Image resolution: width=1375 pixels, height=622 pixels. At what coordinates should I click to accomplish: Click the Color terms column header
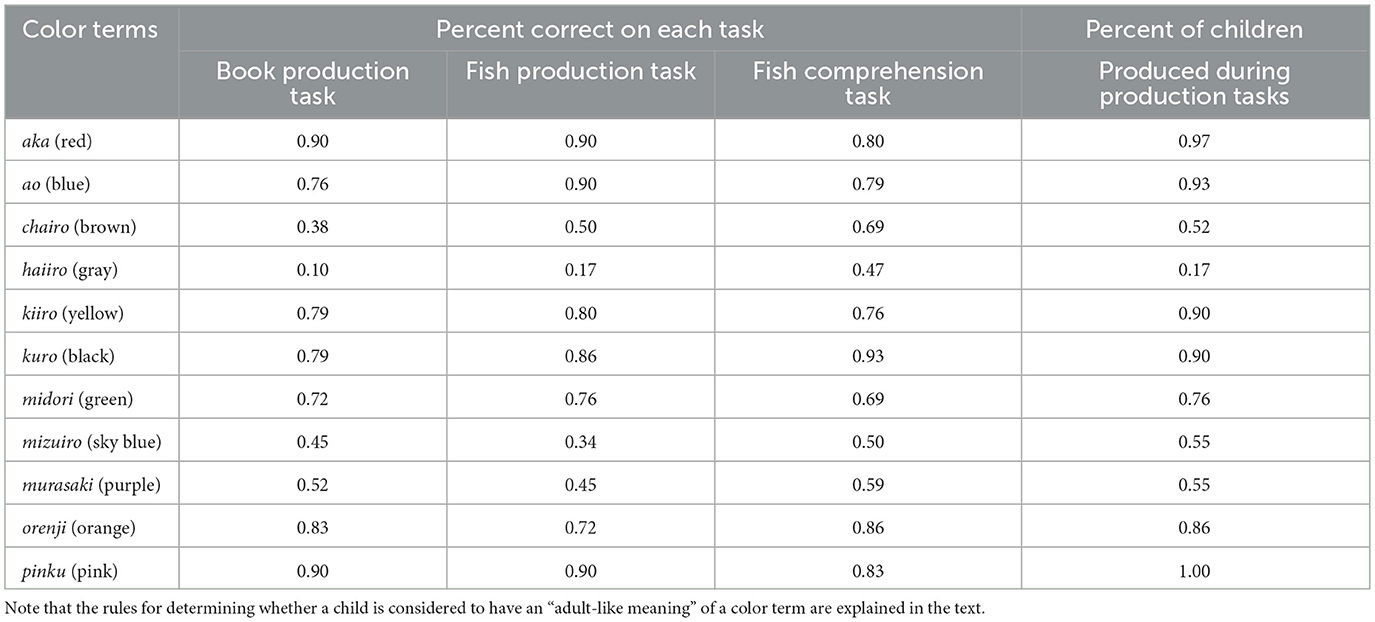90,29
